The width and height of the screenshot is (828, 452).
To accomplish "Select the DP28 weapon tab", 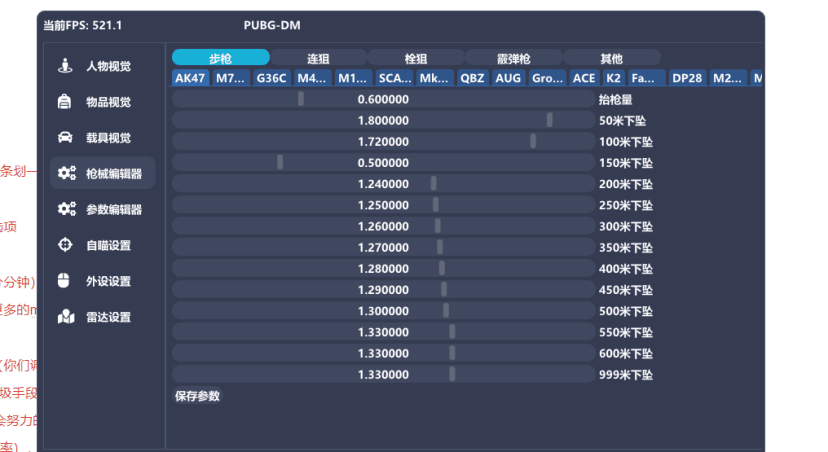I will tap(687, 78).
